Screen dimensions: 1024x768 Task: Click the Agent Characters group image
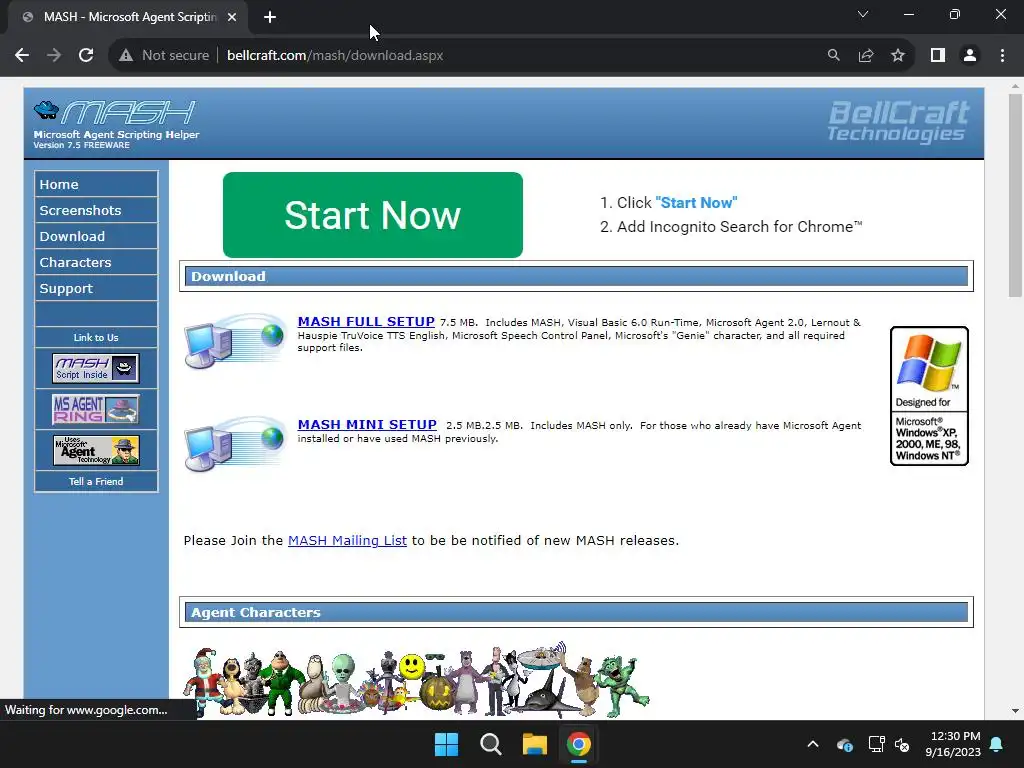pyautogui.click(x=417, y=679)
